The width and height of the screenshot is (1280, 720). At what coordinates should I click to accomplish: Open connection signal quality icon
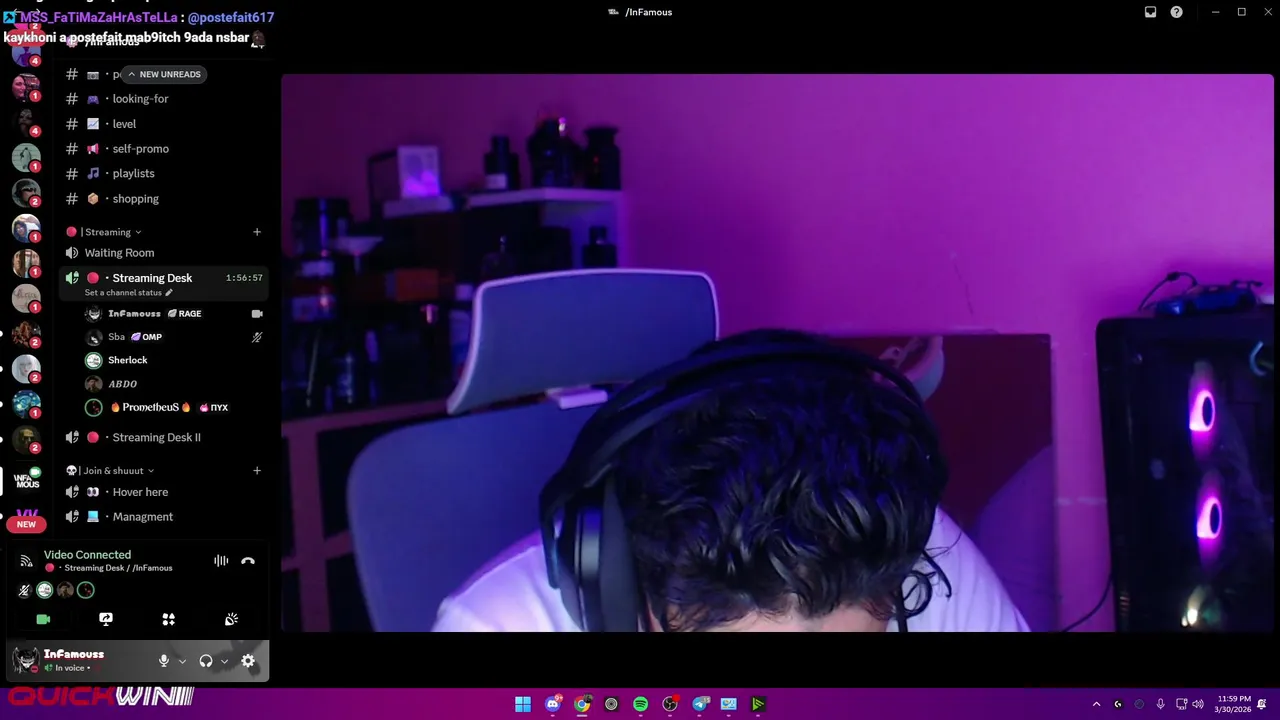(26, 560)
